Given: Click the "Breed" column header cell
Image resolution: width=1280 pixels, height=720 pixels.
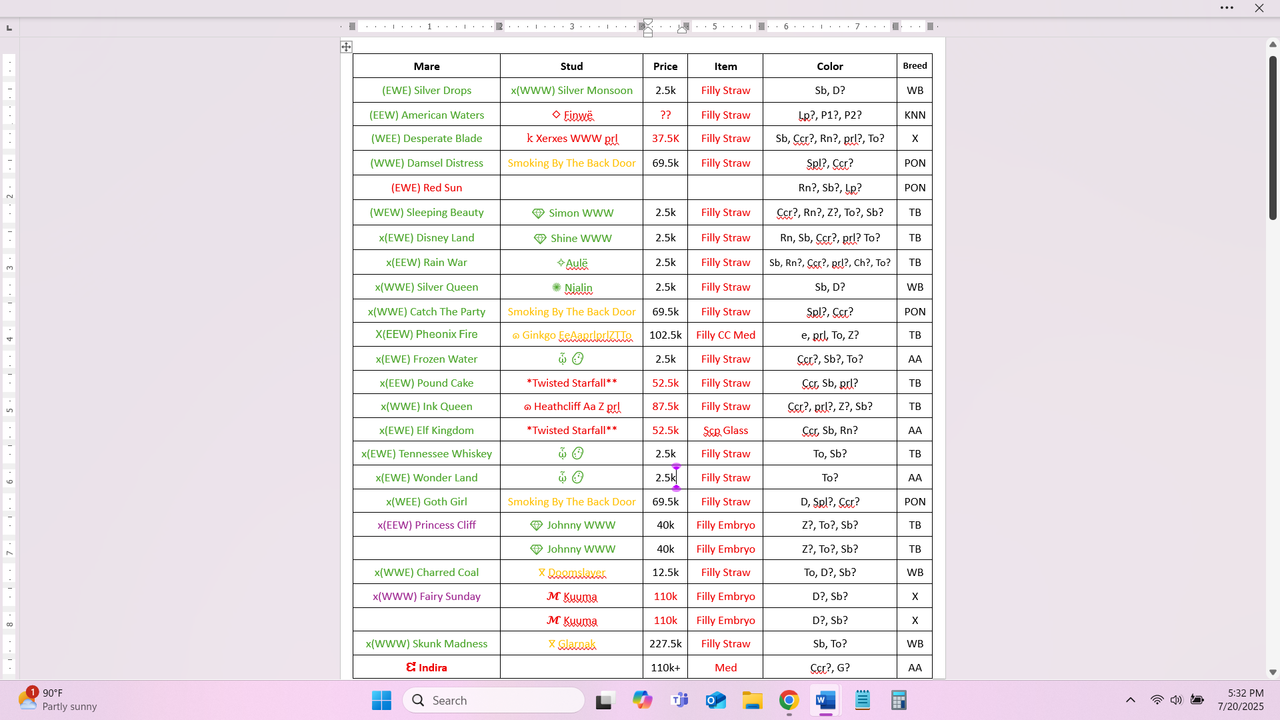Looking at the screenshot, I should (x=915, y=66).
